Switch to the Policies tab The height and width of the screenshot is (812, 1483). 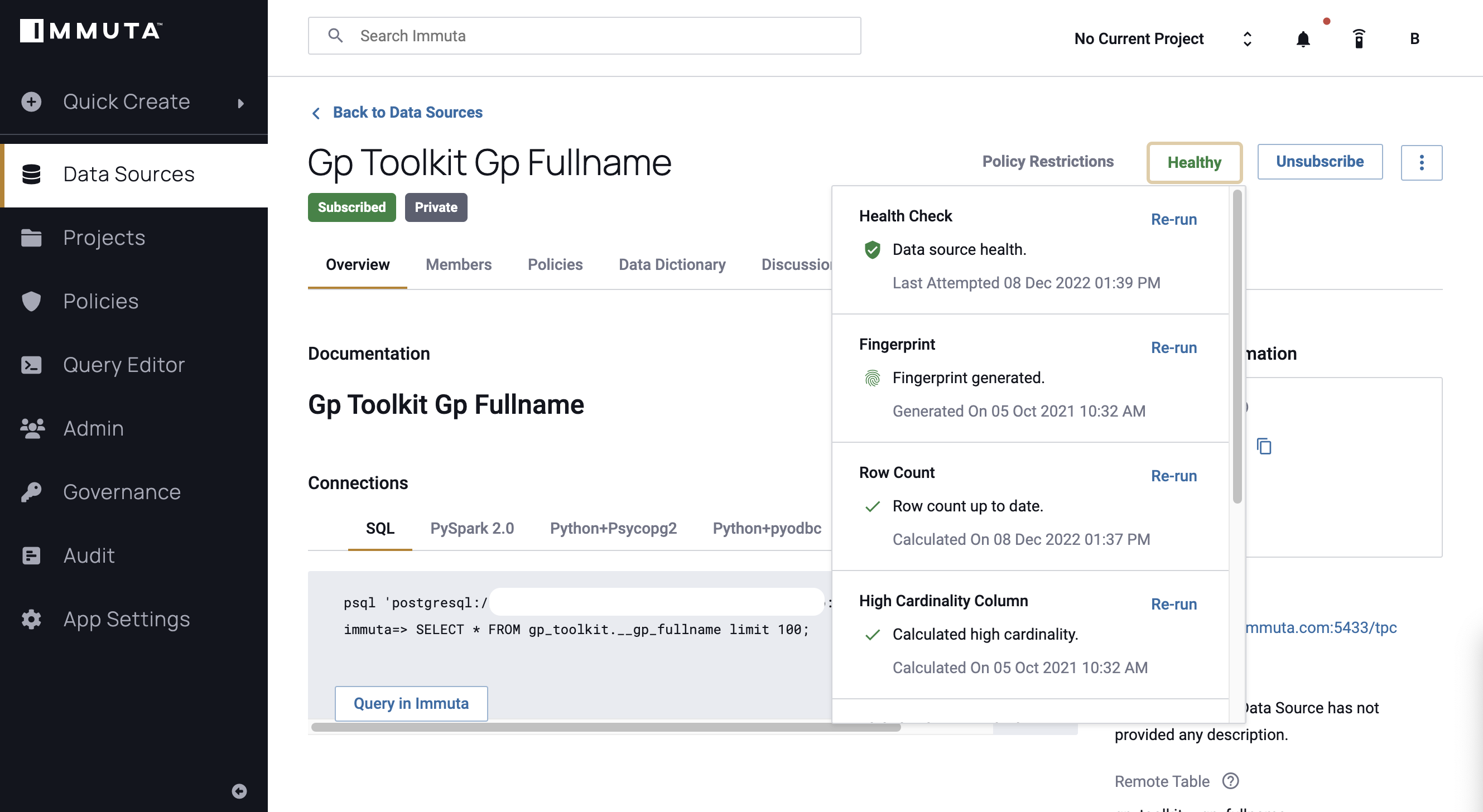[555, 265]
